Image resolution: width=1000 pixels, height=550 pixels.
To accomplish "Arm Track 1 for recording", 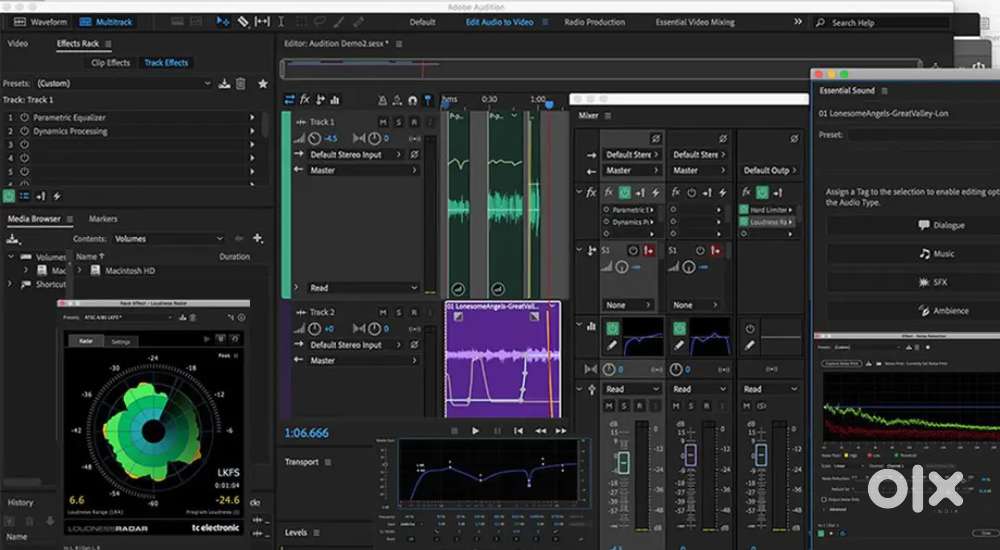I will point(414,122).
